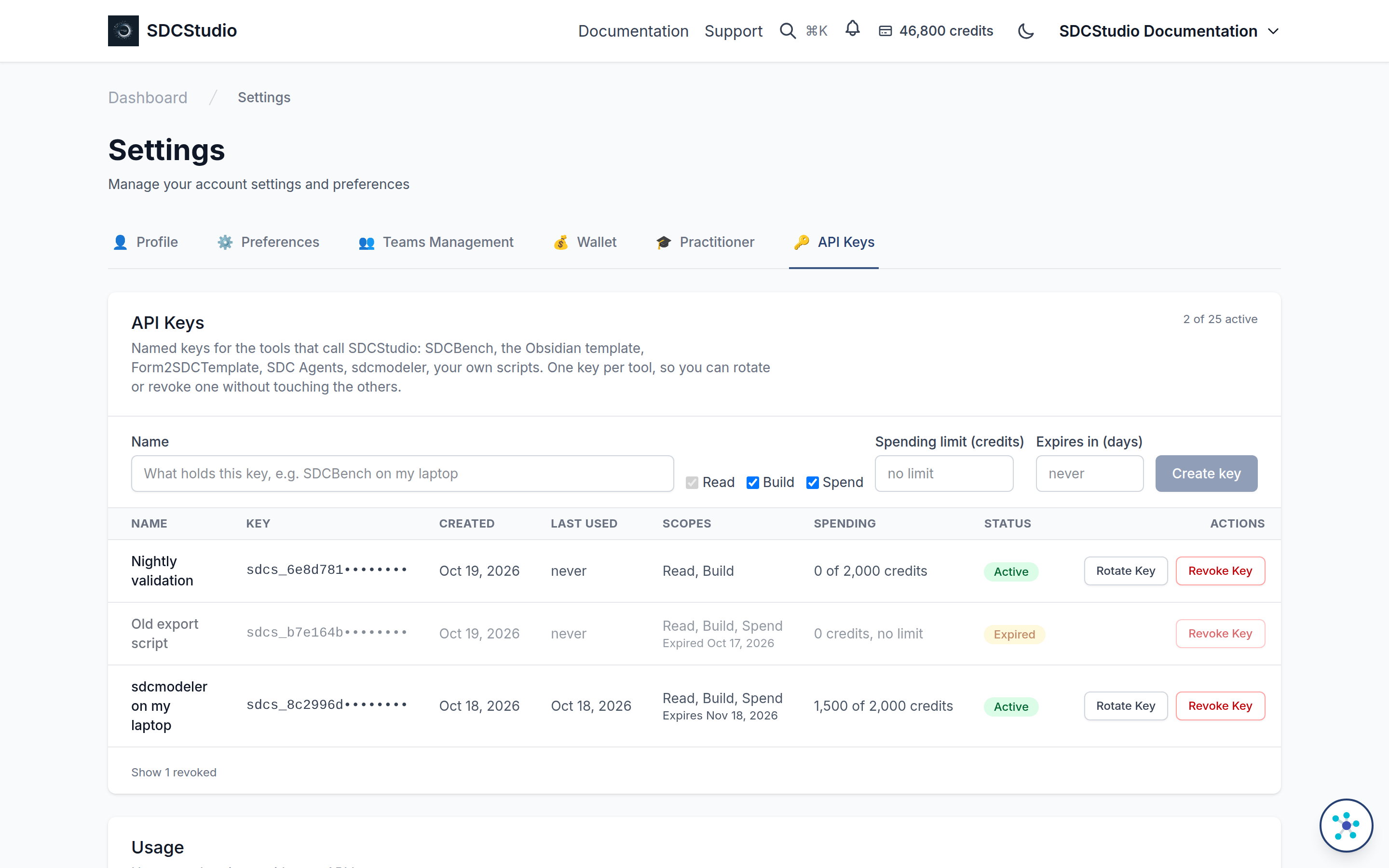Open notifications bell icon
The width and height of the screenshot is (1389, 868).
point(852,29)
